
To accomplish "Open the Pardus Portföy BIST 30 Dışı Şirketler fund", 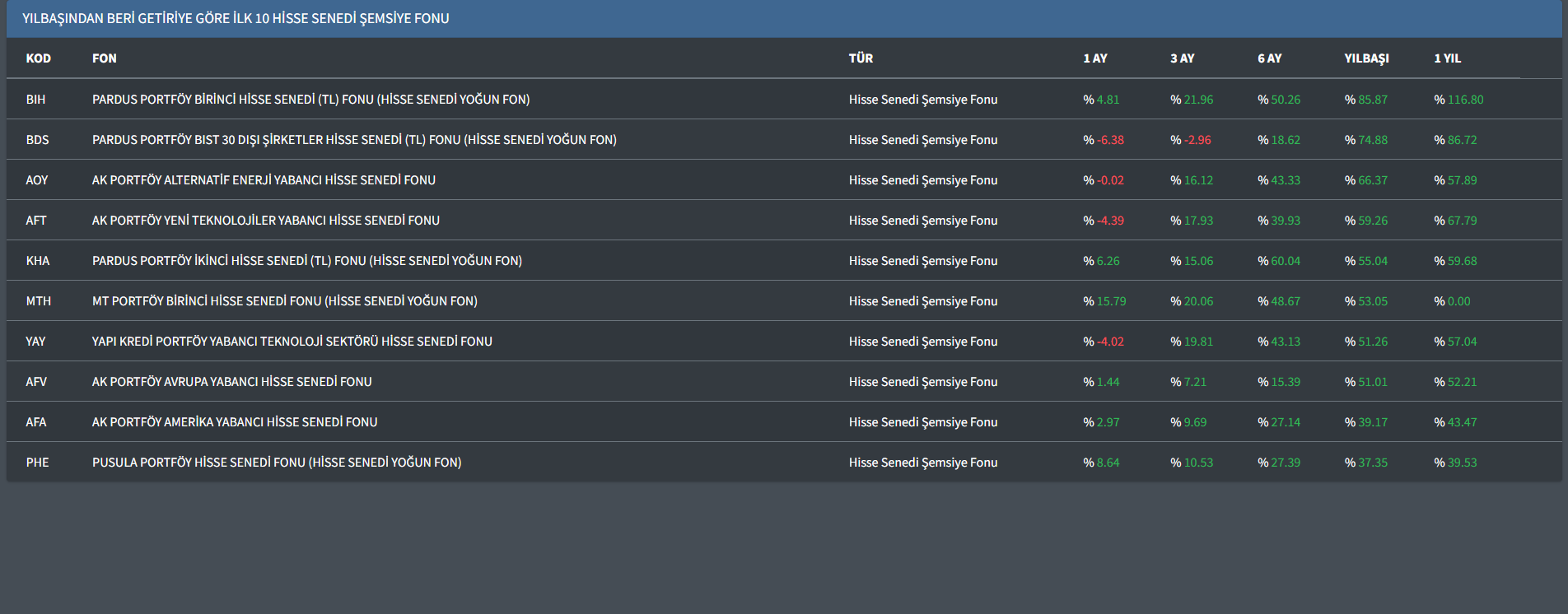I will pyautogui.click(x=354, y=140).
